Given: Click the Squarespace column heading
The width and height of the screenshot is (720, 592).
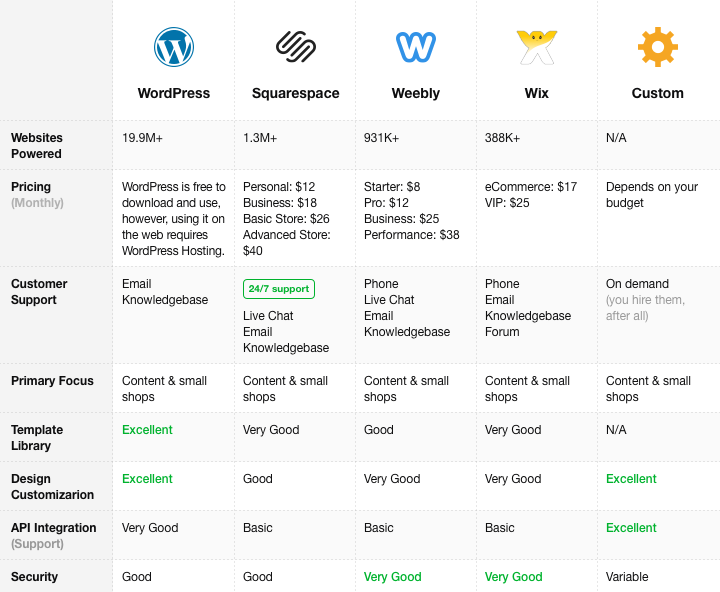Looking at the screenshot, I should [x=295, y=93].
